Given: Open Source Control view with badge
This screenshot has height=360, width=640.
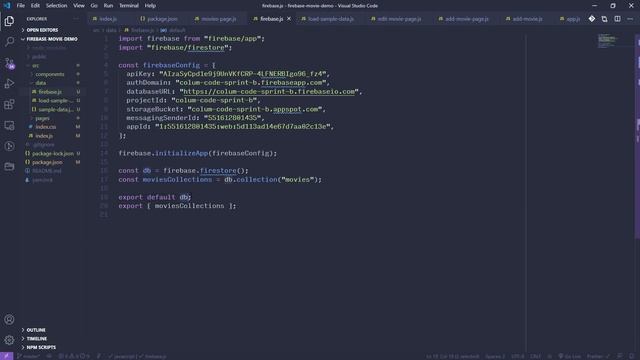Looking at the screenshot, I should pyautogui.click(x=9, y=63).
